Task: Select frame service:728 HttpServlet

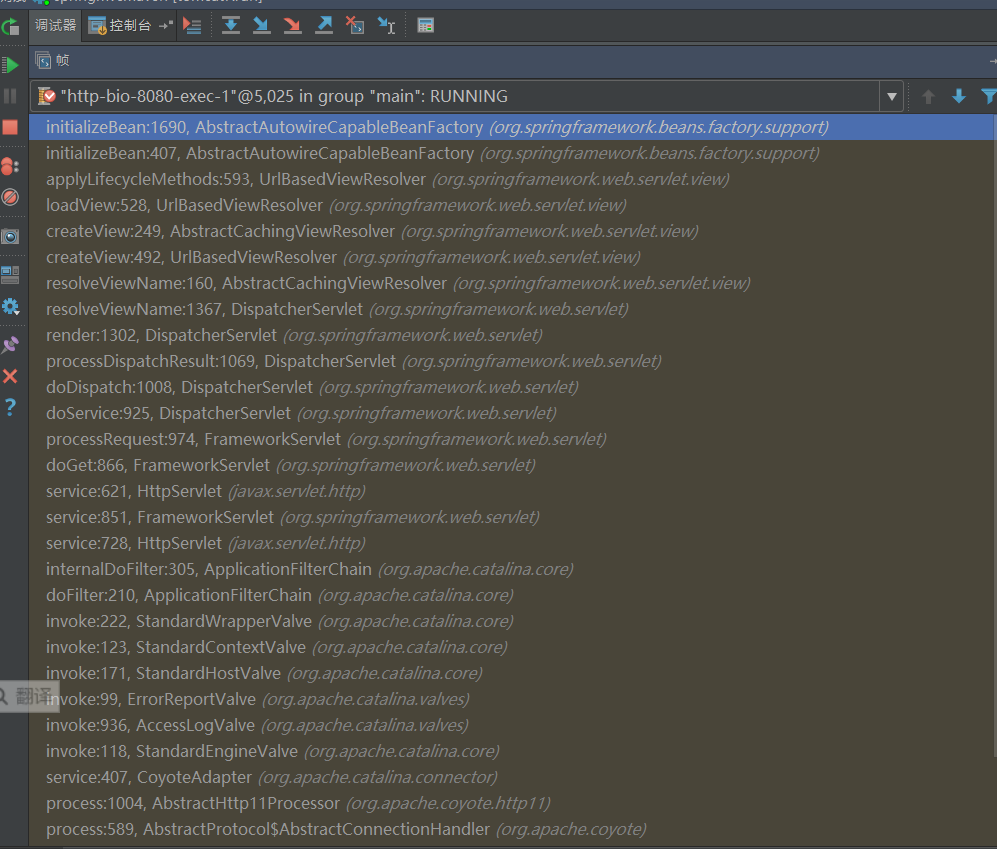Action: tap(511, 544)
